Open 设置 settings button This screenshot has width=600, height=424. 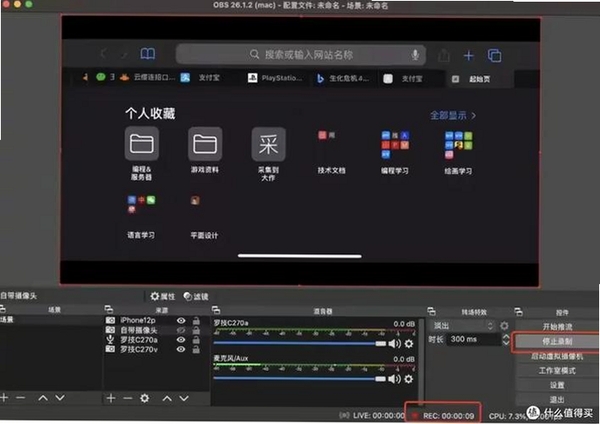click(557, 385)
